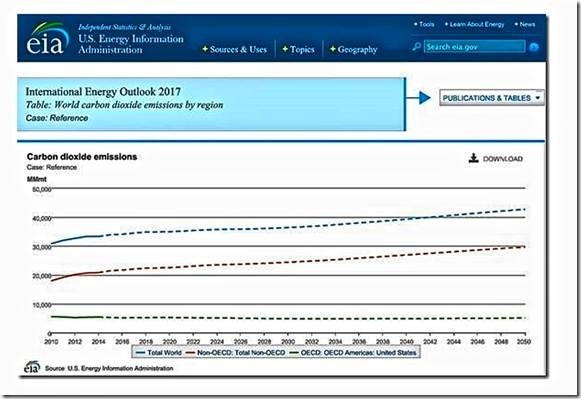The image size is (581, 399).
Task: Click the download arrow icon
Action: [x=473, y=158]
